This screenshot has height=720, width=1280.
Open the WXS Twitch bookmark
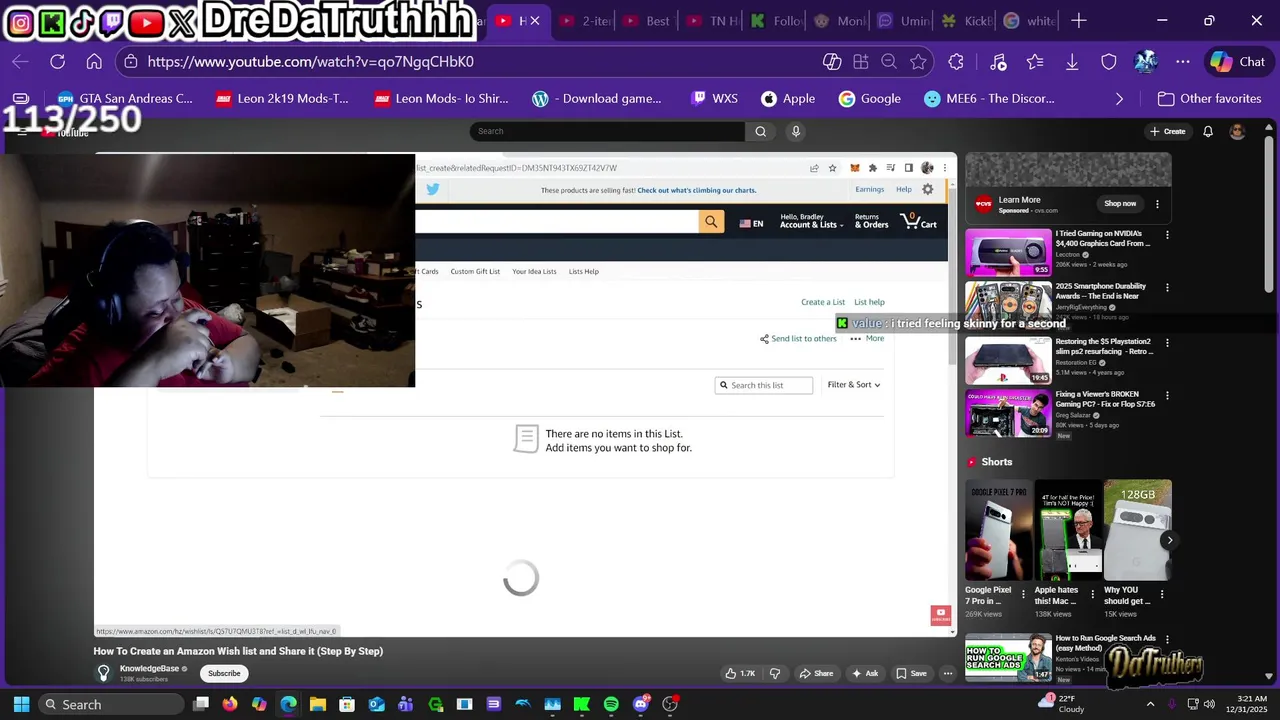(714, 99)
